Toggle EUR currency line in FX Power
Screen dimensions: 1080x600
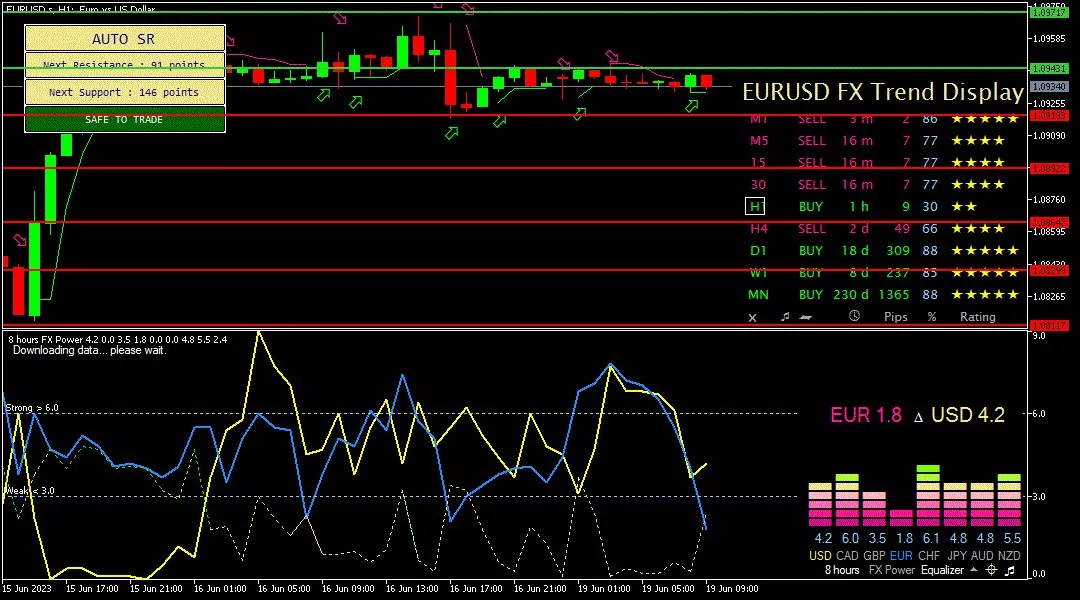point(901,555)
